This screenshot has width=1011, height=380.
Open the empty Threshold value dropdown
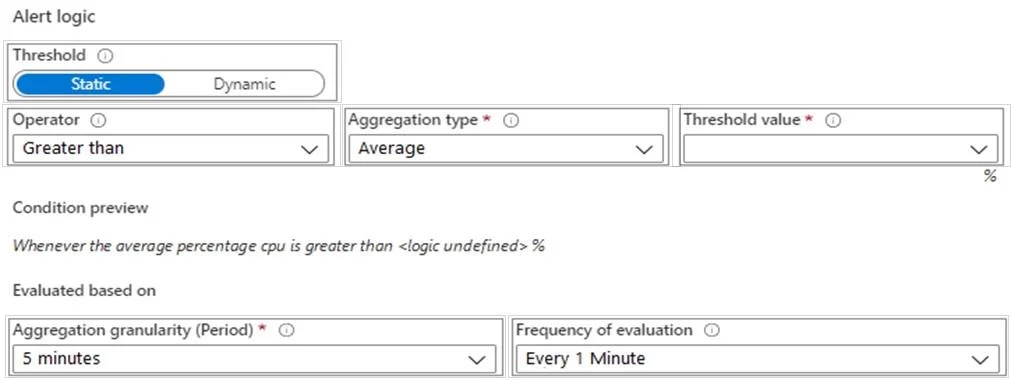point(841,148)
